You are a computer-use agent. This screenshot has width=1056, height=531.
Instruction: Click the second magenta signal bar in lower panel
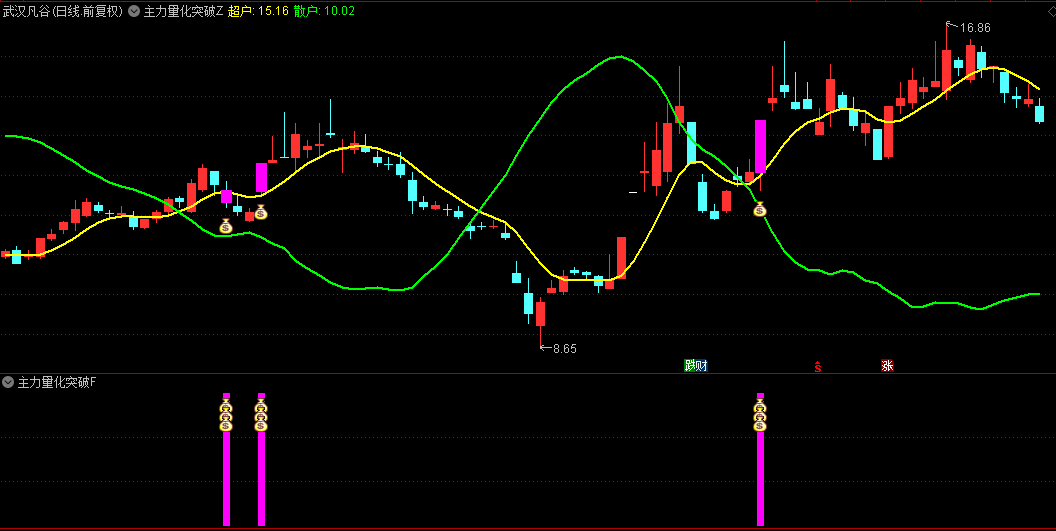point(261,460)
